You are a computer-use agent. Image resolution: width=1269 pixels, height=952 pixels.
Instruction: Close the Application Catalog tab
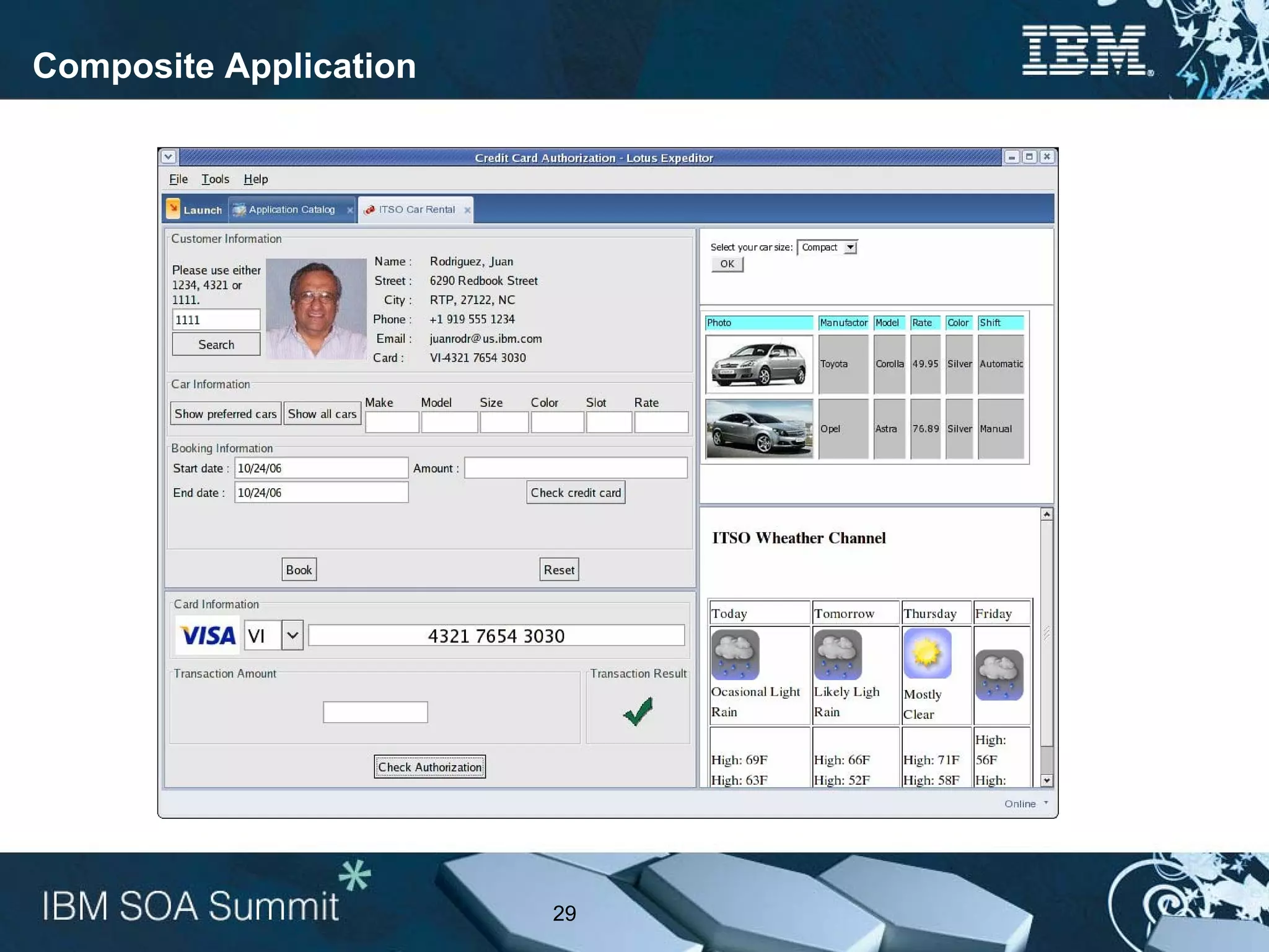click(349, 211)
